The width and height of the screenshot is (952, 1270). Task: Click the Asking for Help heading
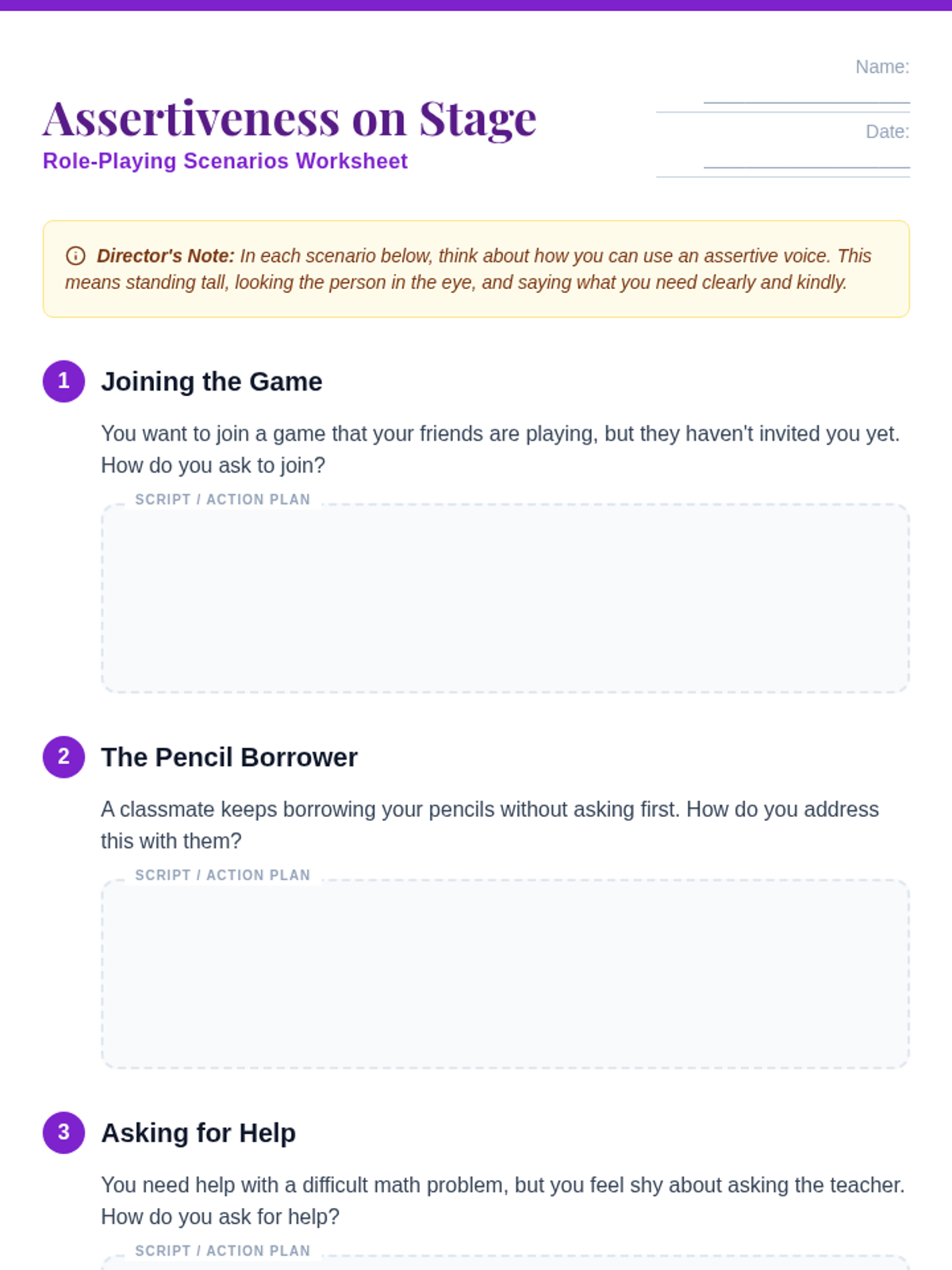coord(198,1133)
